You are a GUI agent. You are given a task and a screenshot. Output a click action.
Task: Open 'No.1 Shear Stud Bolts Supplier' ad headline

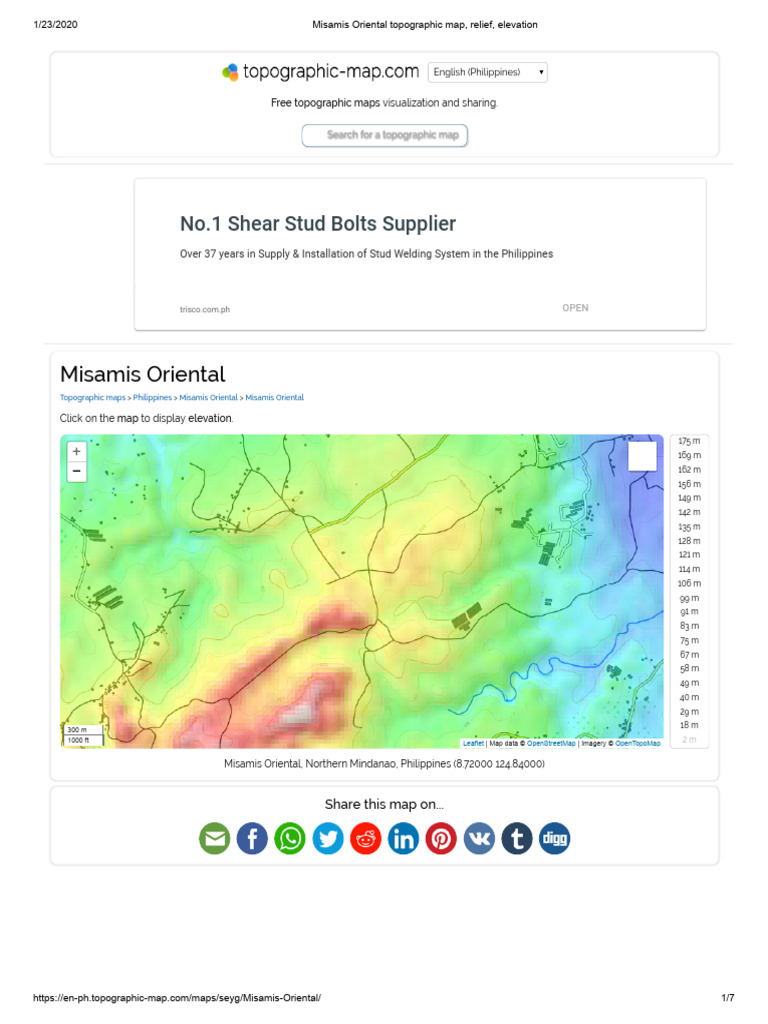coord(318,223)
